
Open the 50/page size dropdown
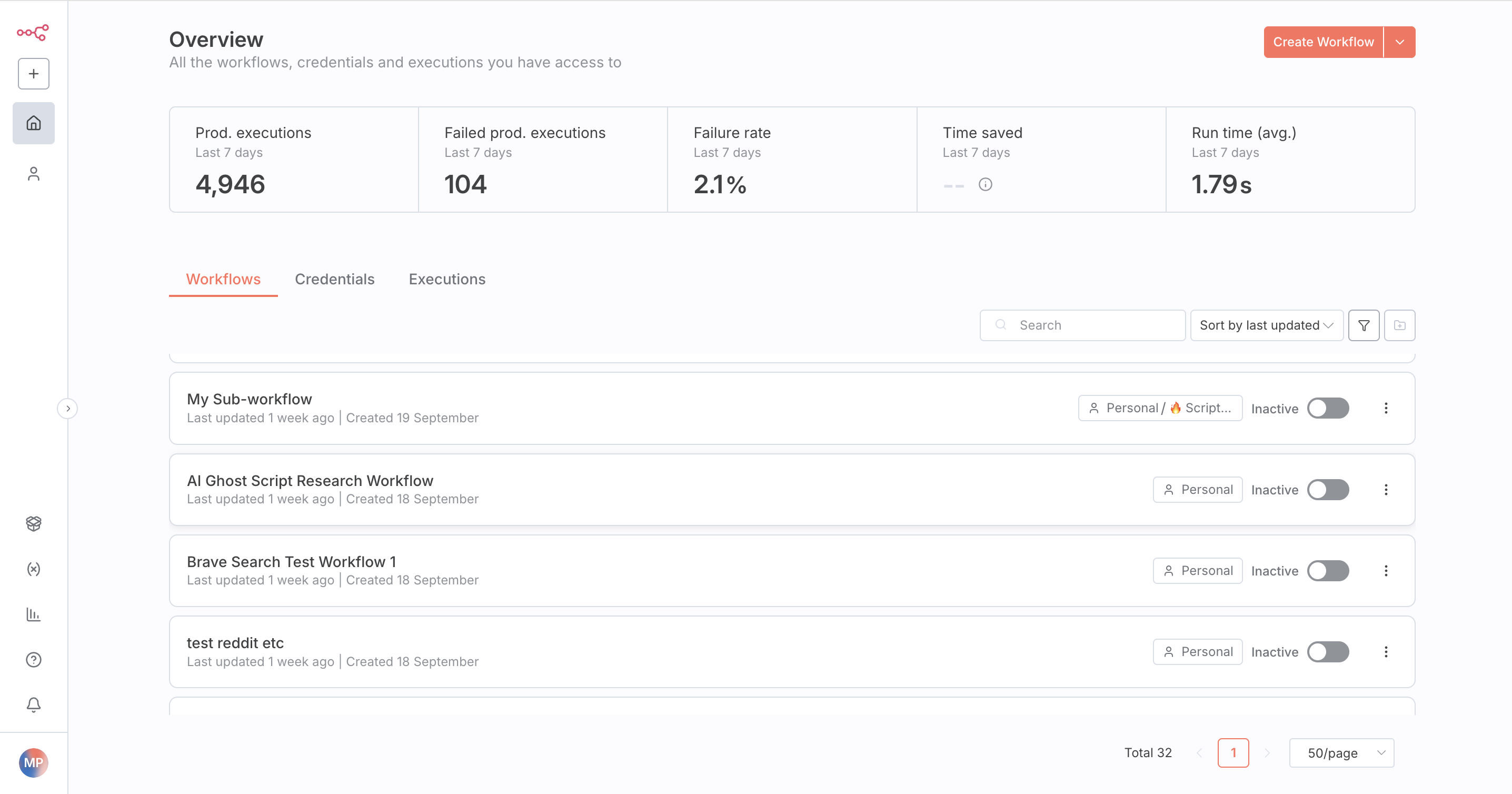point(1341,753)
